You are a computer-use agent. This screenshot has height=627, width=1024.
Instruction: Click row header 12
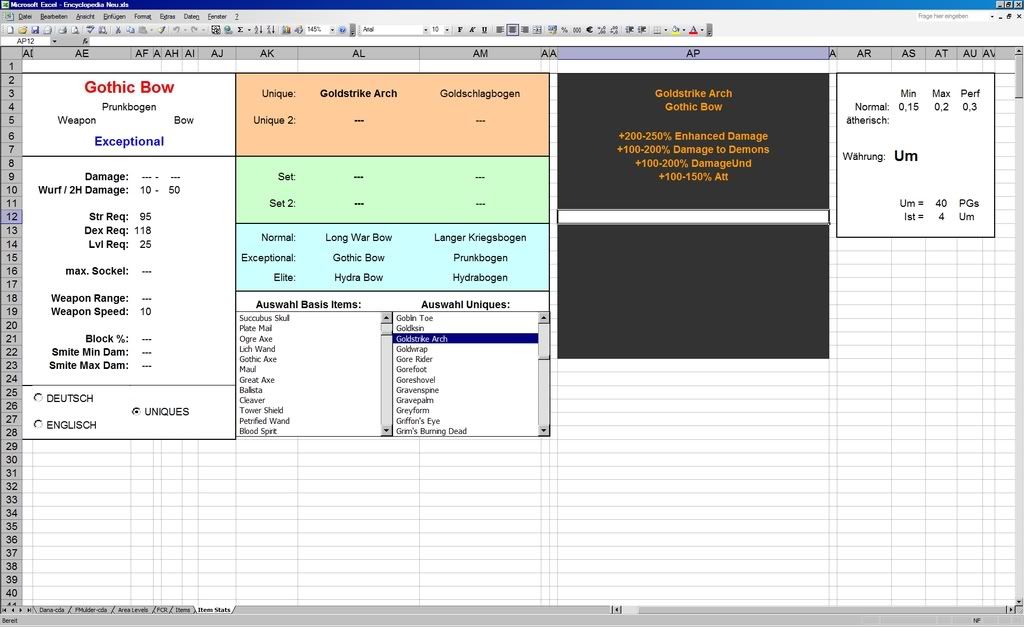11,217
